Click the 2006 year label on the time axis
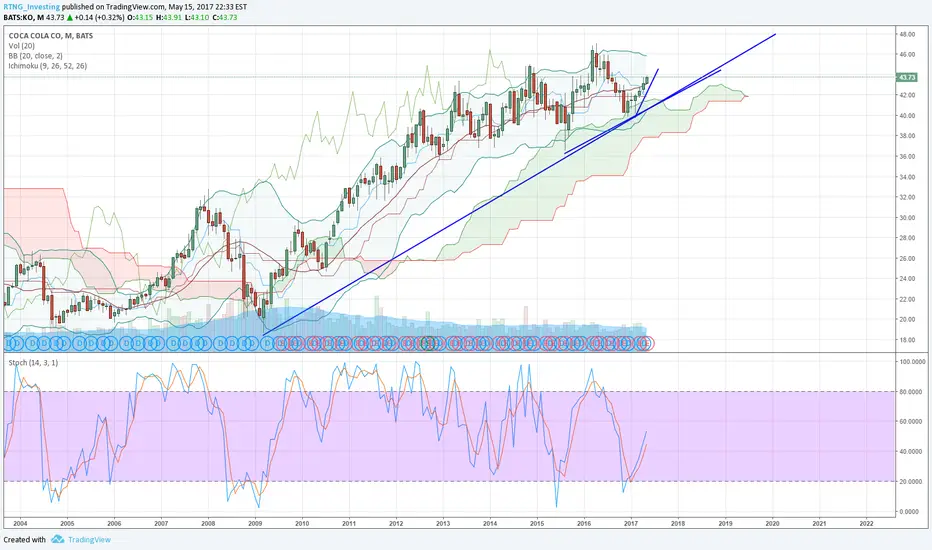Viewport: 932px width, 550px height. pos(114,524)
